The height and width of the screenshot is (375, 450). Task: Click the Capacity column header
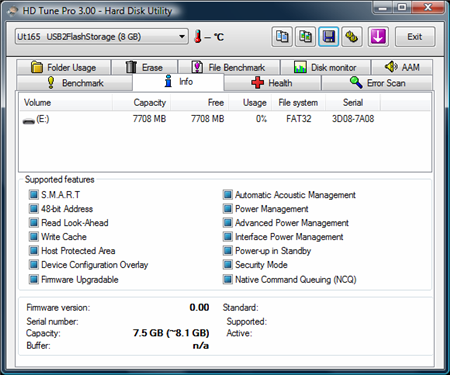tap(141, 103)
